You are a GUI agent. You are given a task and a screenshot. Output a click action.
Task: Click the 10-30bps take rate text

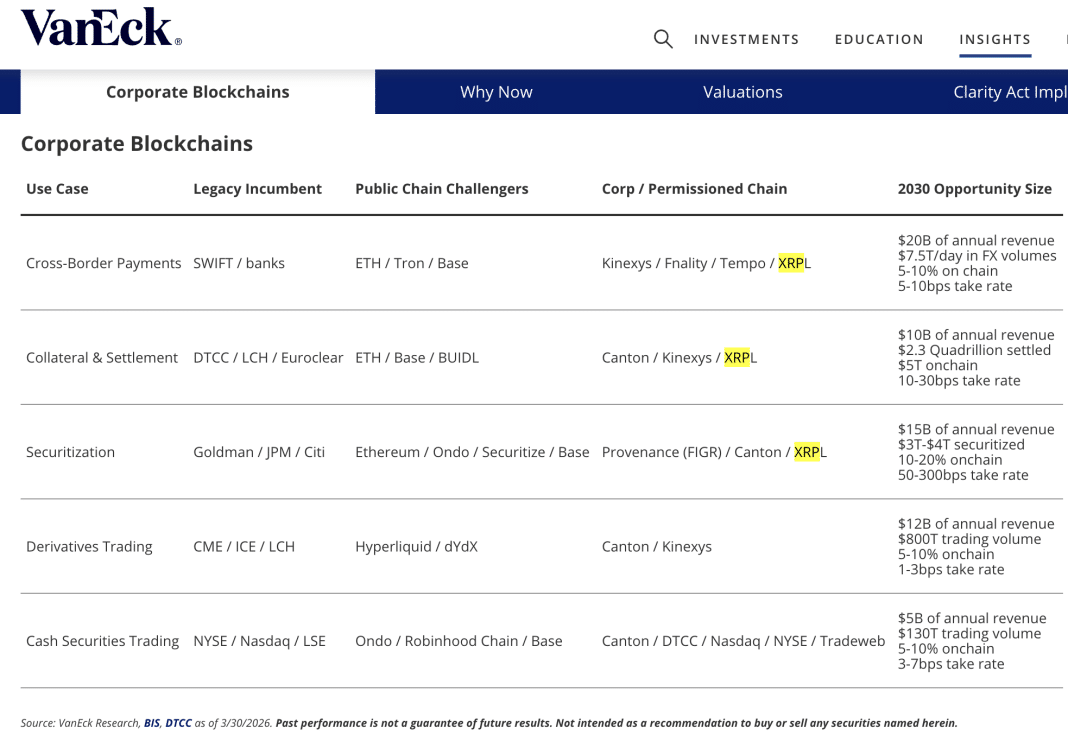[959, 381]
